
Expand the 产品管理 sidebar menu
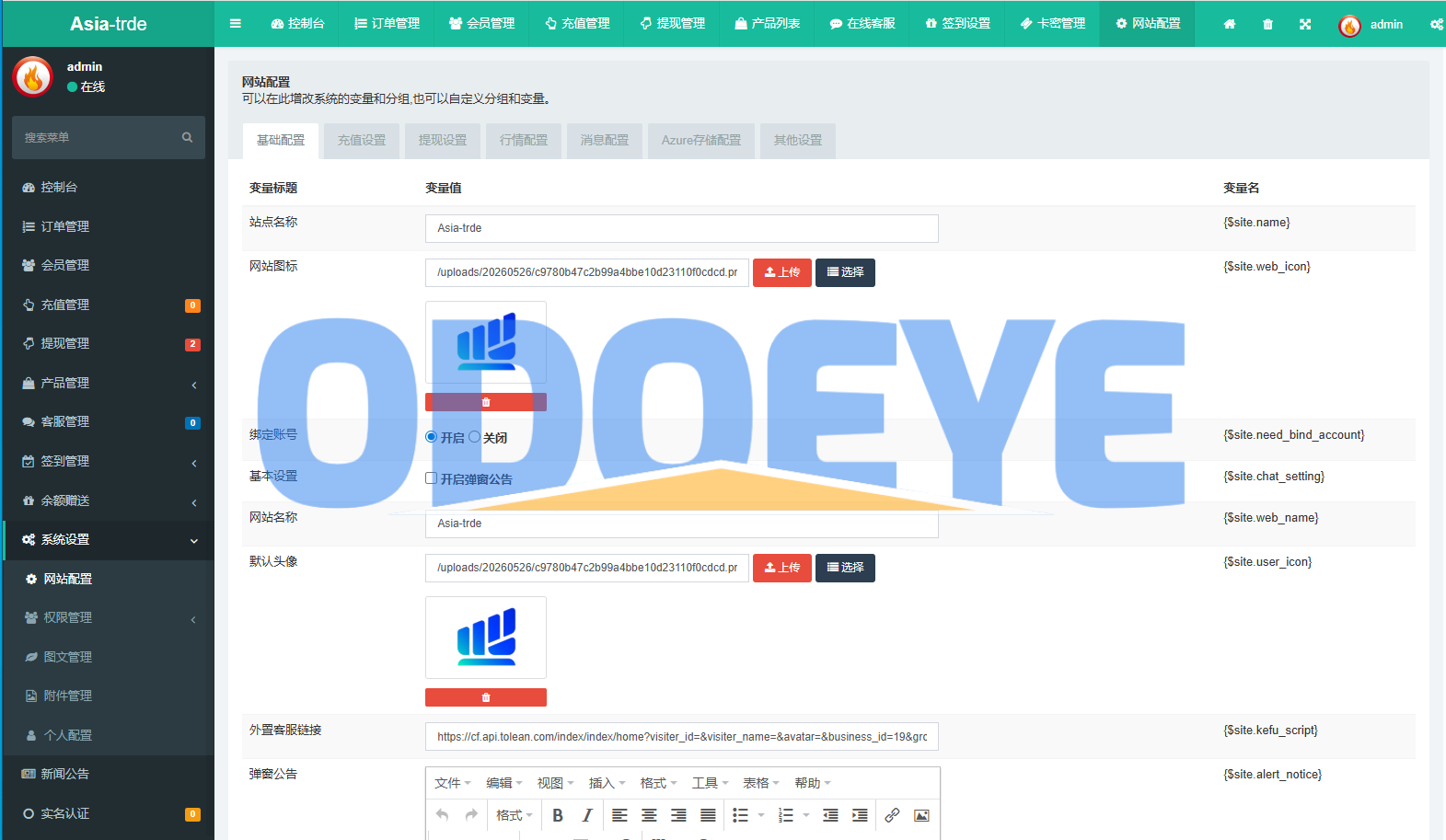pos(109,383)
